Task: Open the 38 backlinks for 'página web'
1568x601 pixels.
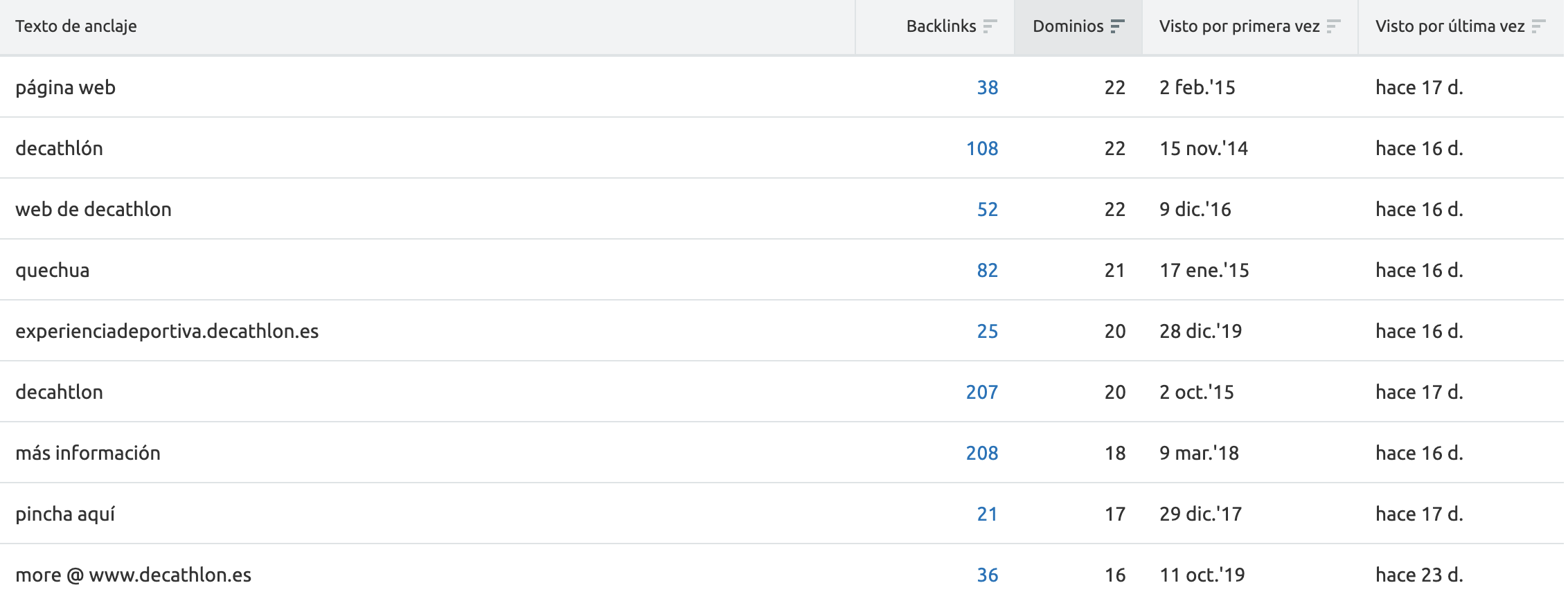Action: [x=987, y=87]
